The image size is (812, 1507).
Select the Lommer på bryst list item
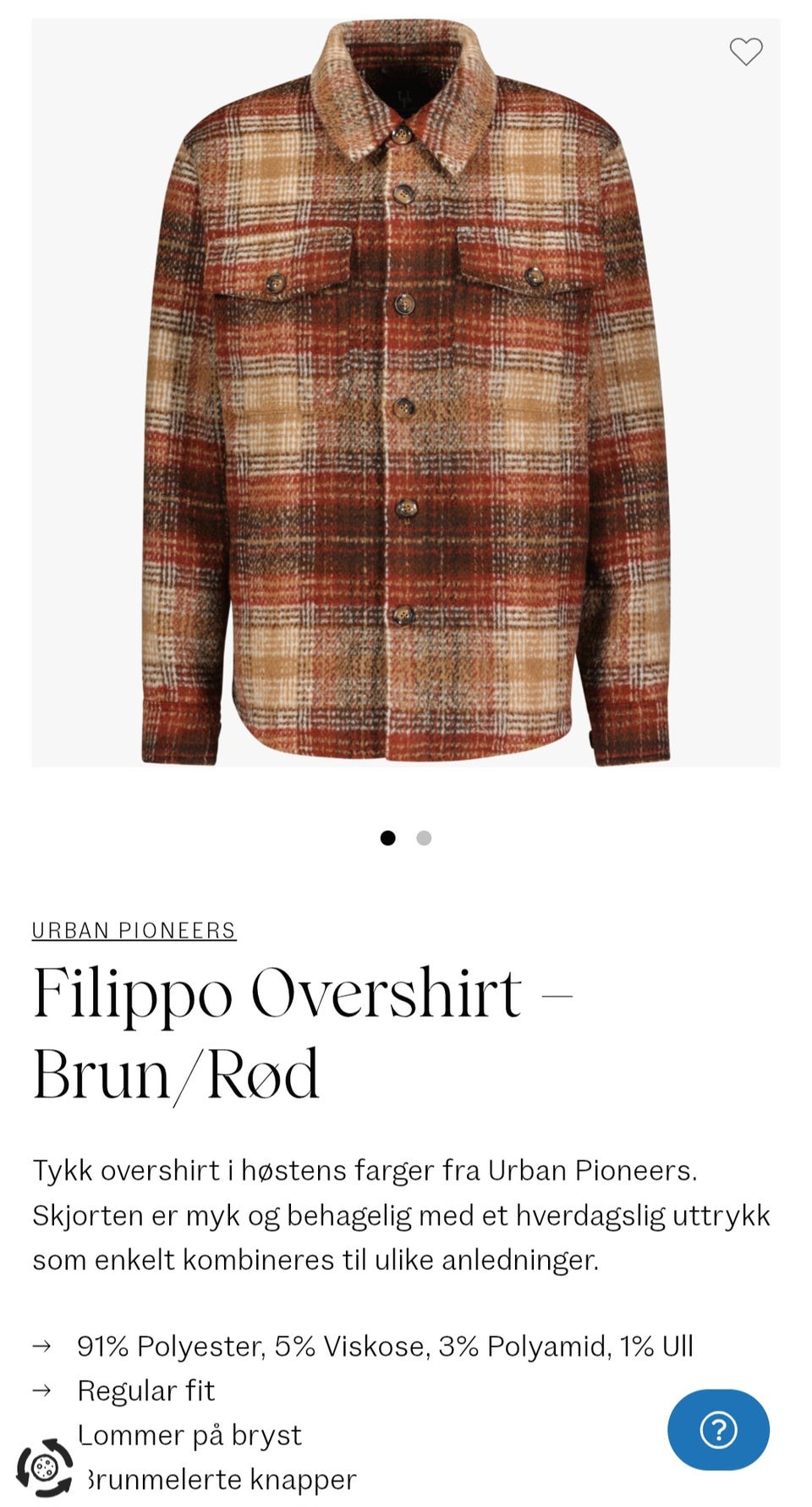point(189,1435)
